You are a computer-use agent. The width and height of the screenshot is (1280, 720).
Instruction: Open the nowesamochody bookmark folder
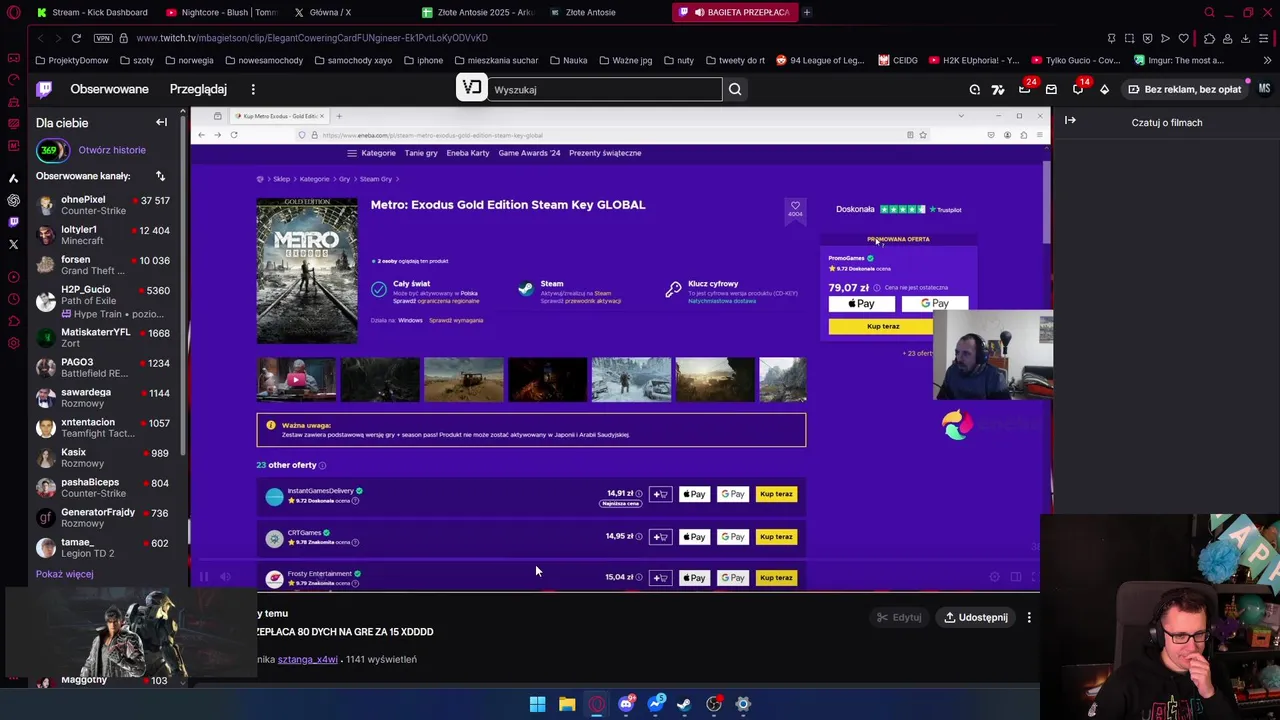(263, 60)
